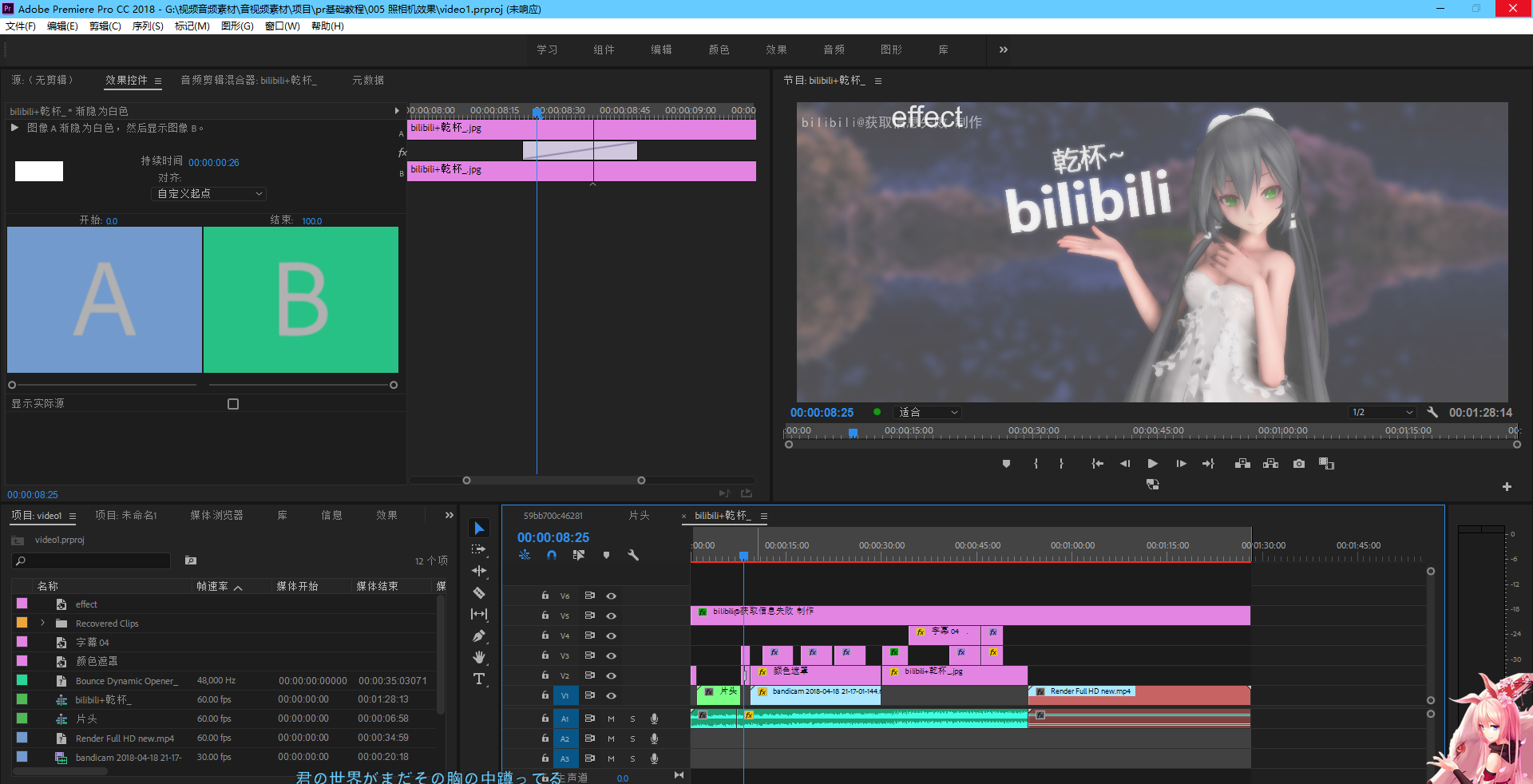Select the Razor tool

coord(479,592)
